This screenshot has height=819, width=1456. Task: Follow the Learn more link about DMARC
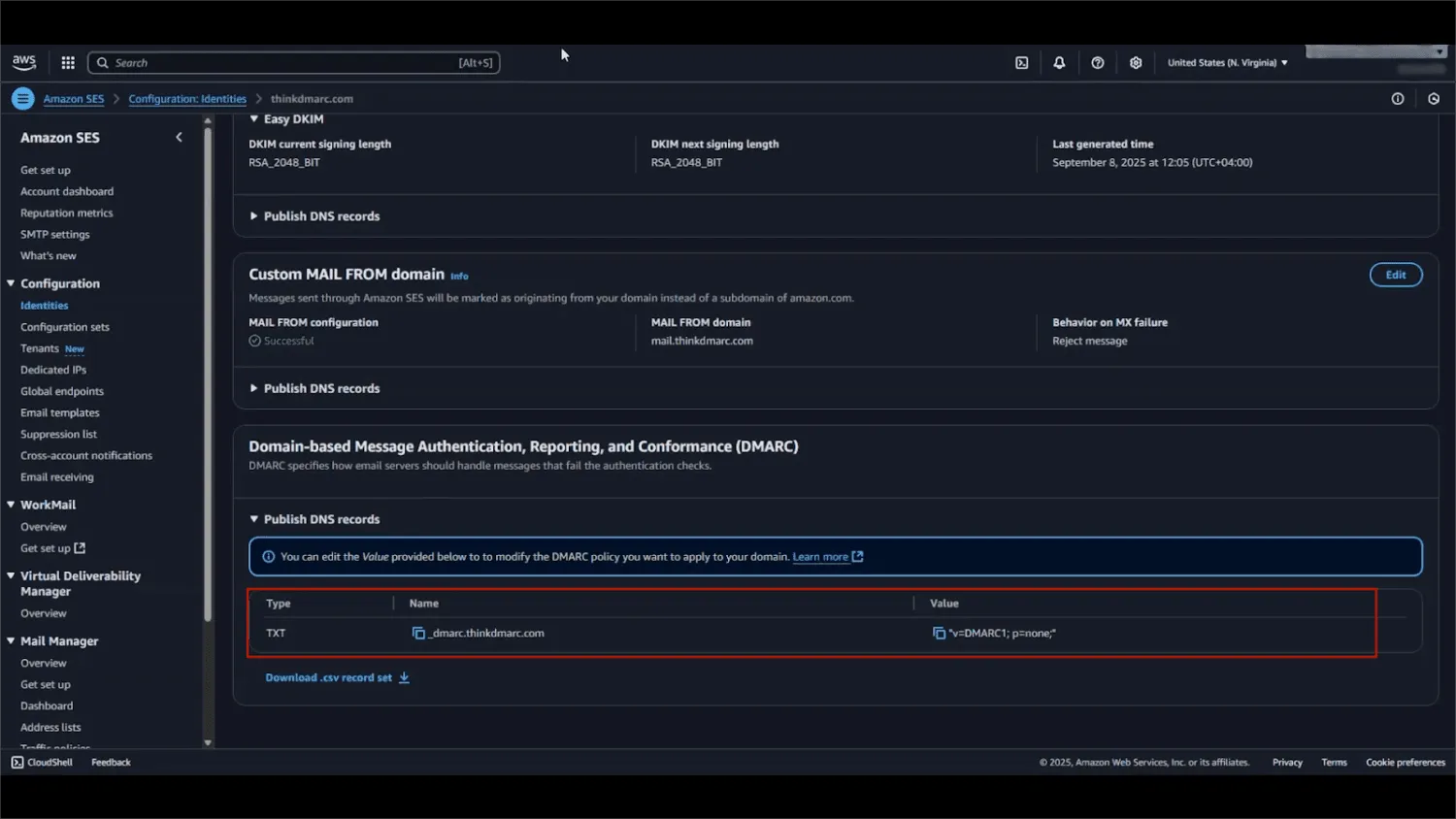tap(820, 557)
